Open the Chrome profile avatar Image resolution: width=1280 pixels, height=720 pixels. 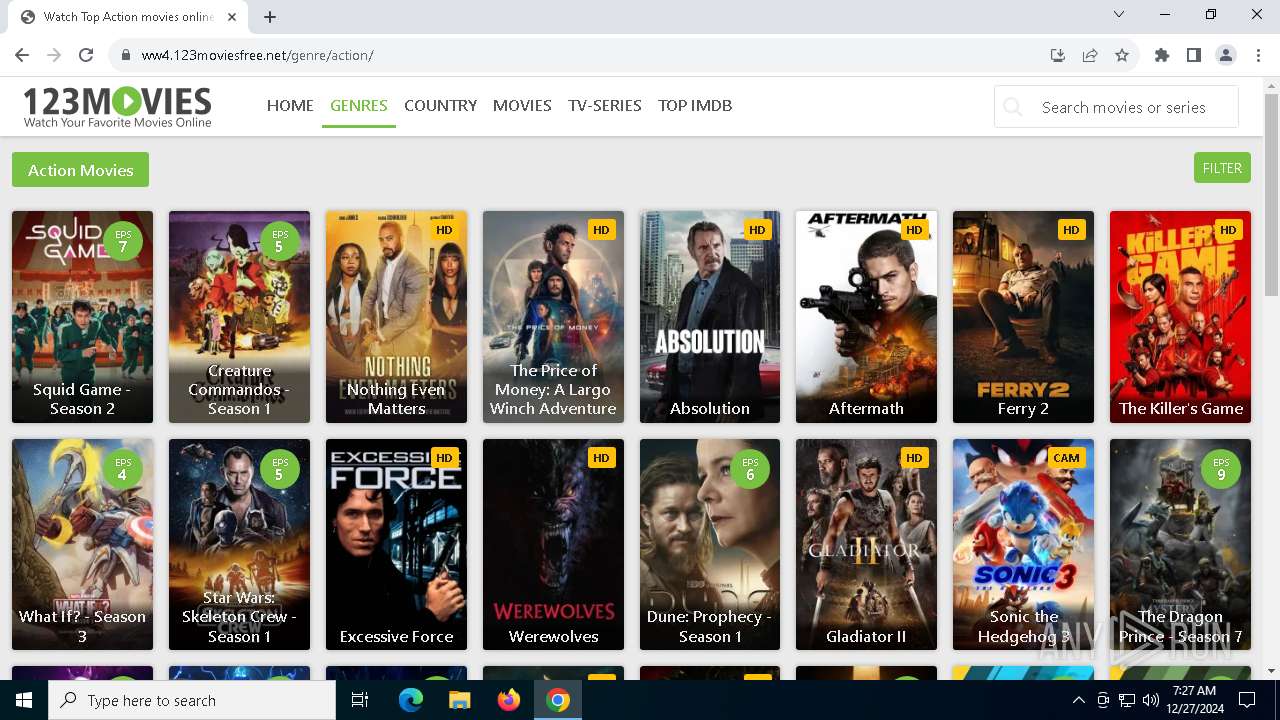(x=1226, y=55)
